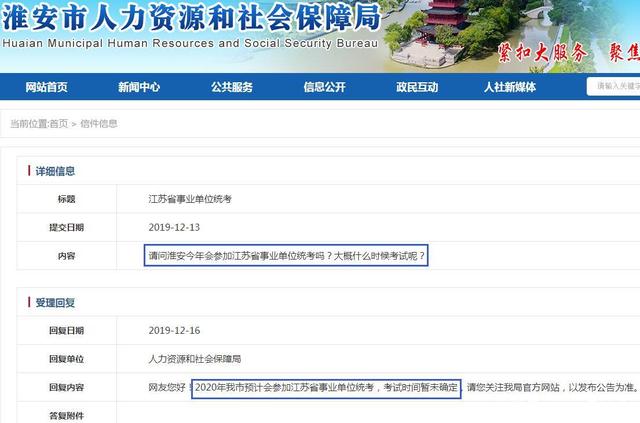Click the question text 请问淮安今年会参加江苏省事业单位统考吗
The width and height of the screenshot is (640, 423).
coord(236,256)
